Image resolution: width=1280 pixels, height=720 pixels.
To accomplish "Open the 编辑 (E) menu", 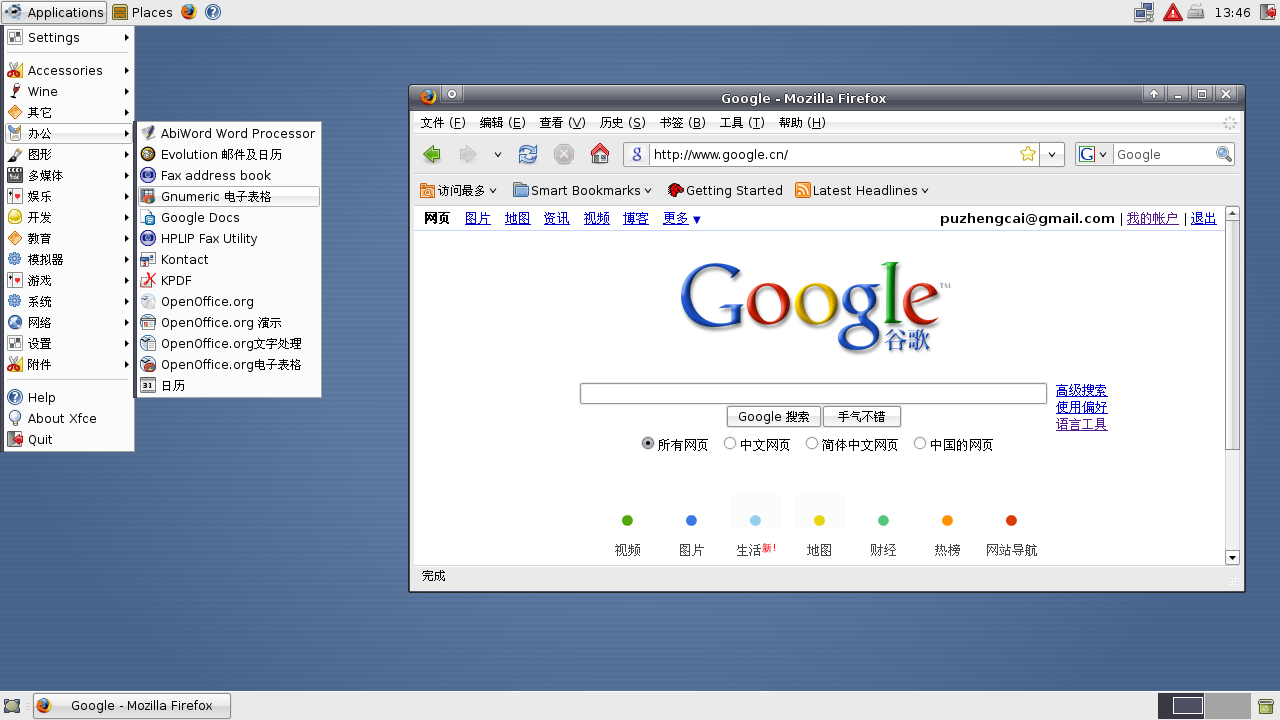I will pos(502,122).
